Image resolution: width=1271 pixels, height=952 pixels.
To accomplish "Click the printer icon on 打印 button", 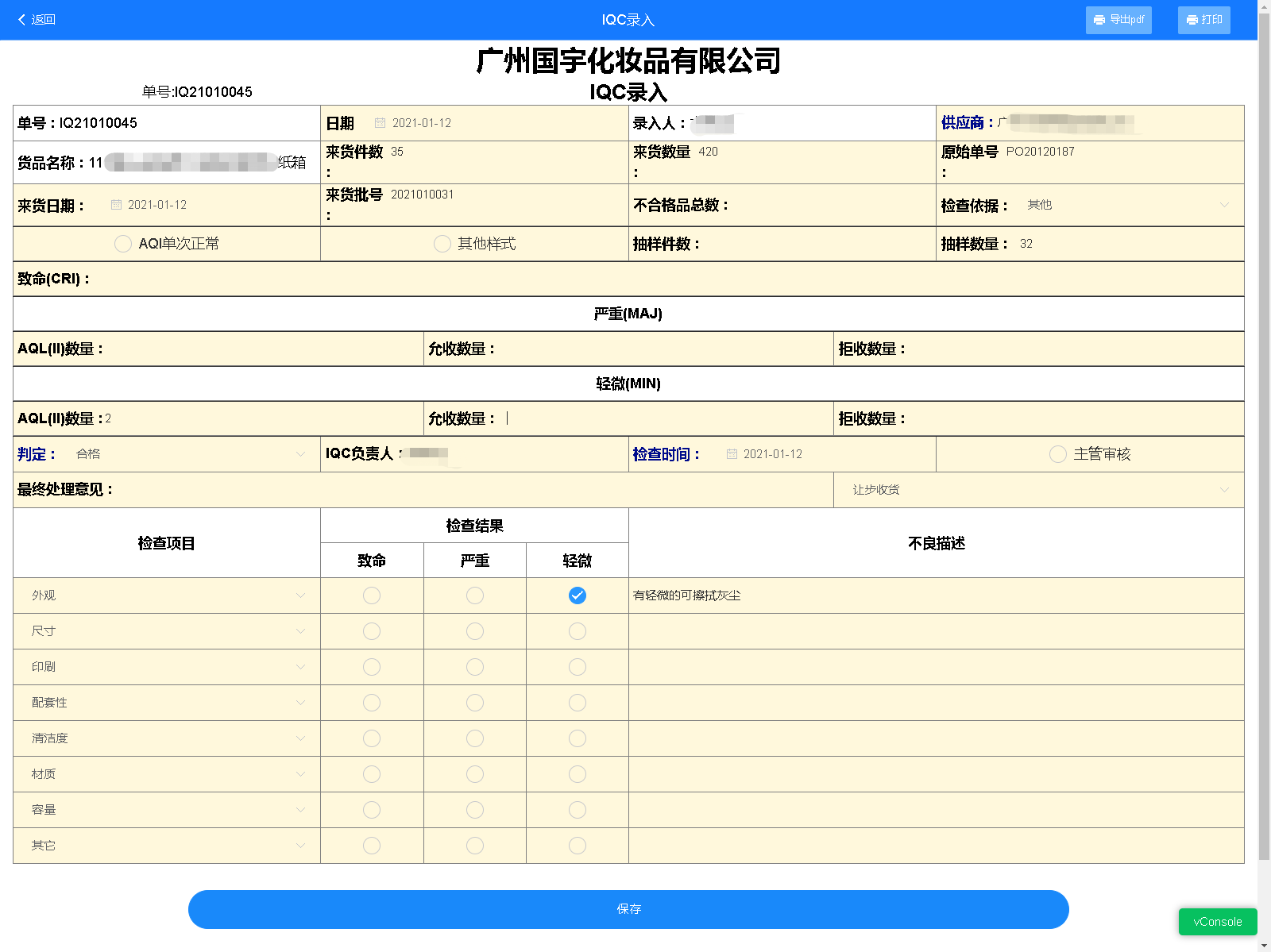I will pos(1192,20).
